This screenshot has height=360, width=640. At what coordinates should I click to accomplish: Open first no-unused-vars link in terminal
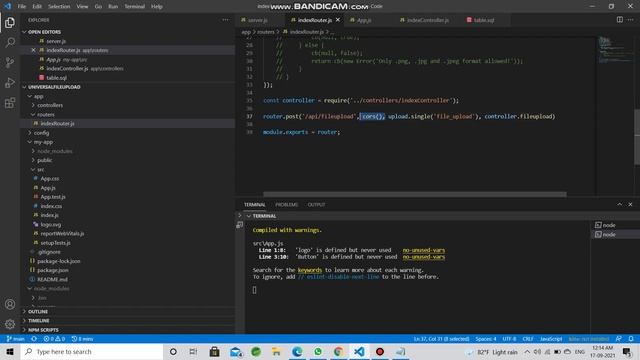(x=424, y=250)
